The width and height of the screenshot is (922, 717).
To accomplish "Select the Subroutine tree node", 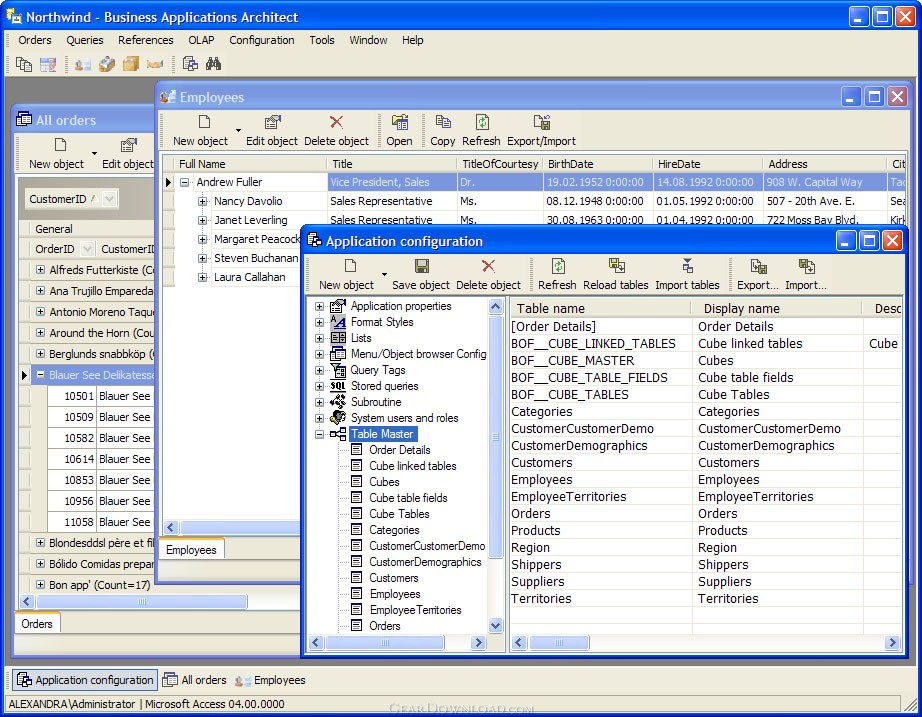I will (x=376, y=402).
